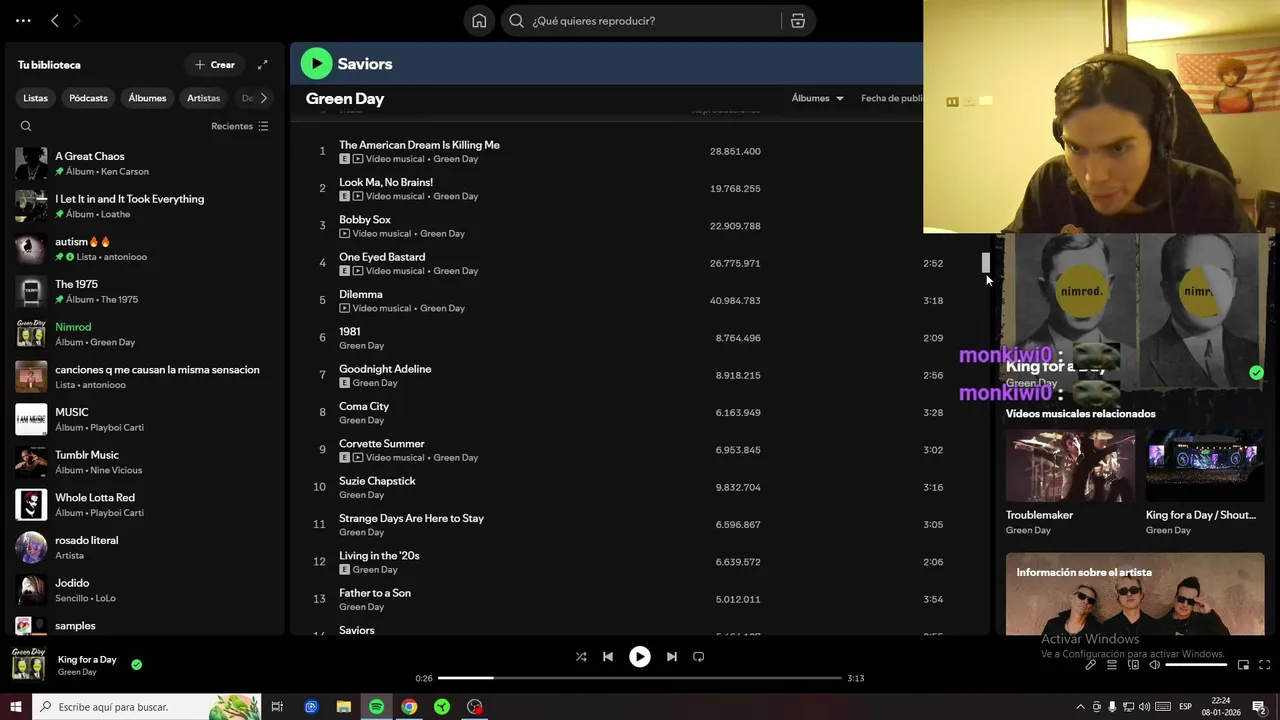Go back with the left arrow
The height and width of the screenshot is (720, 1280).
click(x=55, y=20)
